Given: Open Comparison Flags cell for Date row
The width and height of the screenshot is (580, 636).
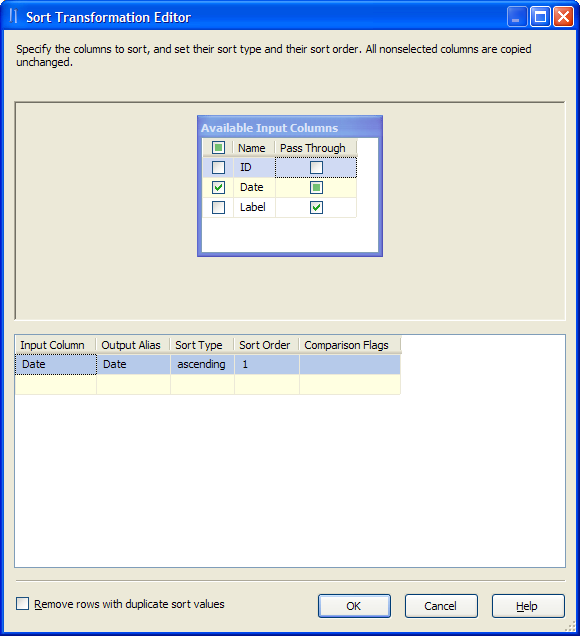Looking at the screenshot, I should pyautogui.click(x=350, y=364).
